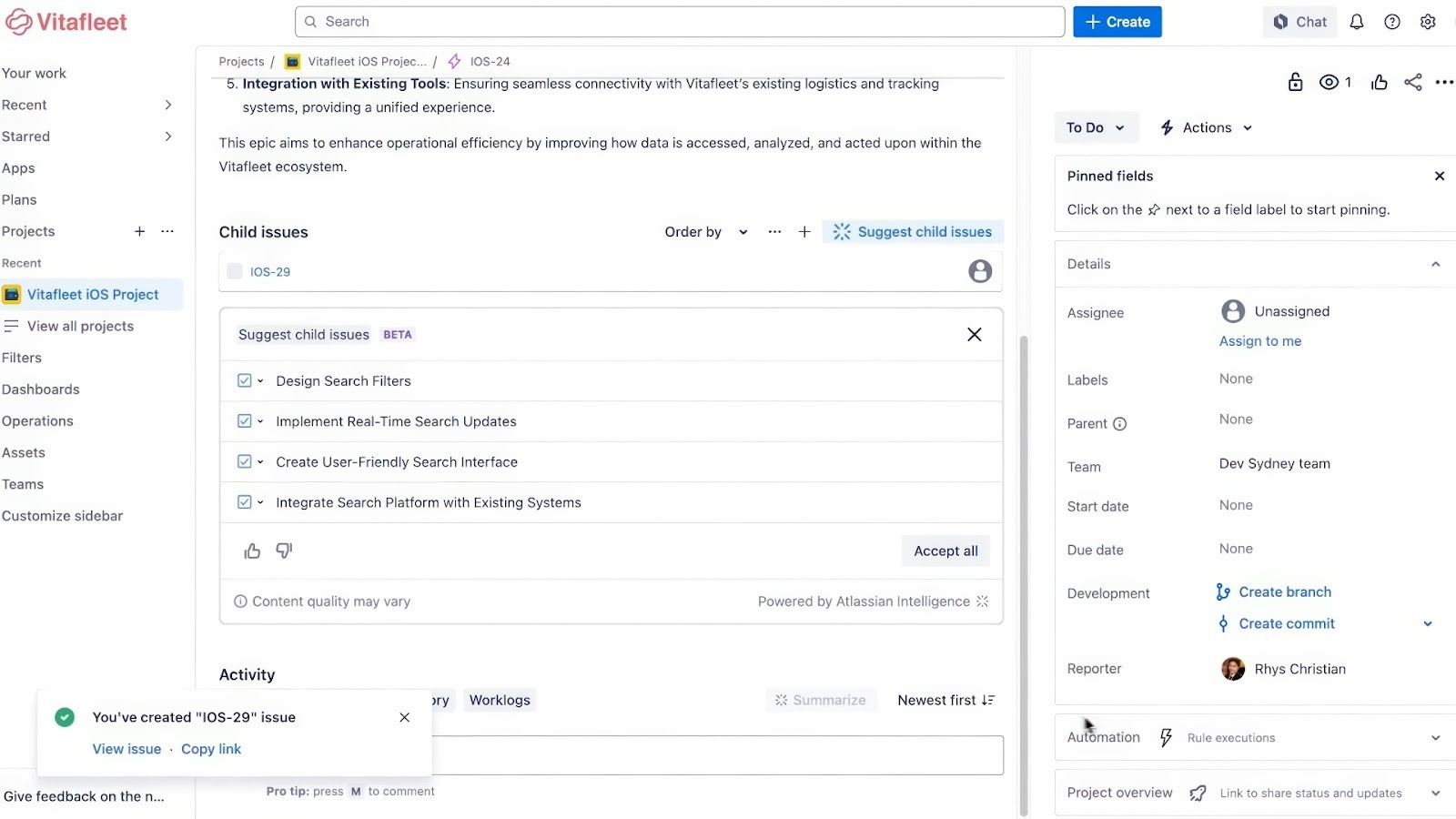The height and width of the screenshot is (819, 1456).
Task: Select Teams in the sidebar
Action: [23, 484]
